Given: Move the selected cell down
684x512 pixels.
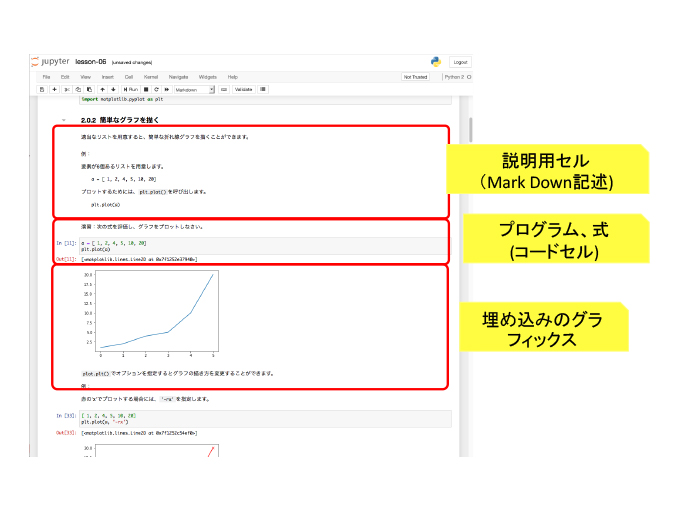Looking at the screenshot, I should point(112,89).
